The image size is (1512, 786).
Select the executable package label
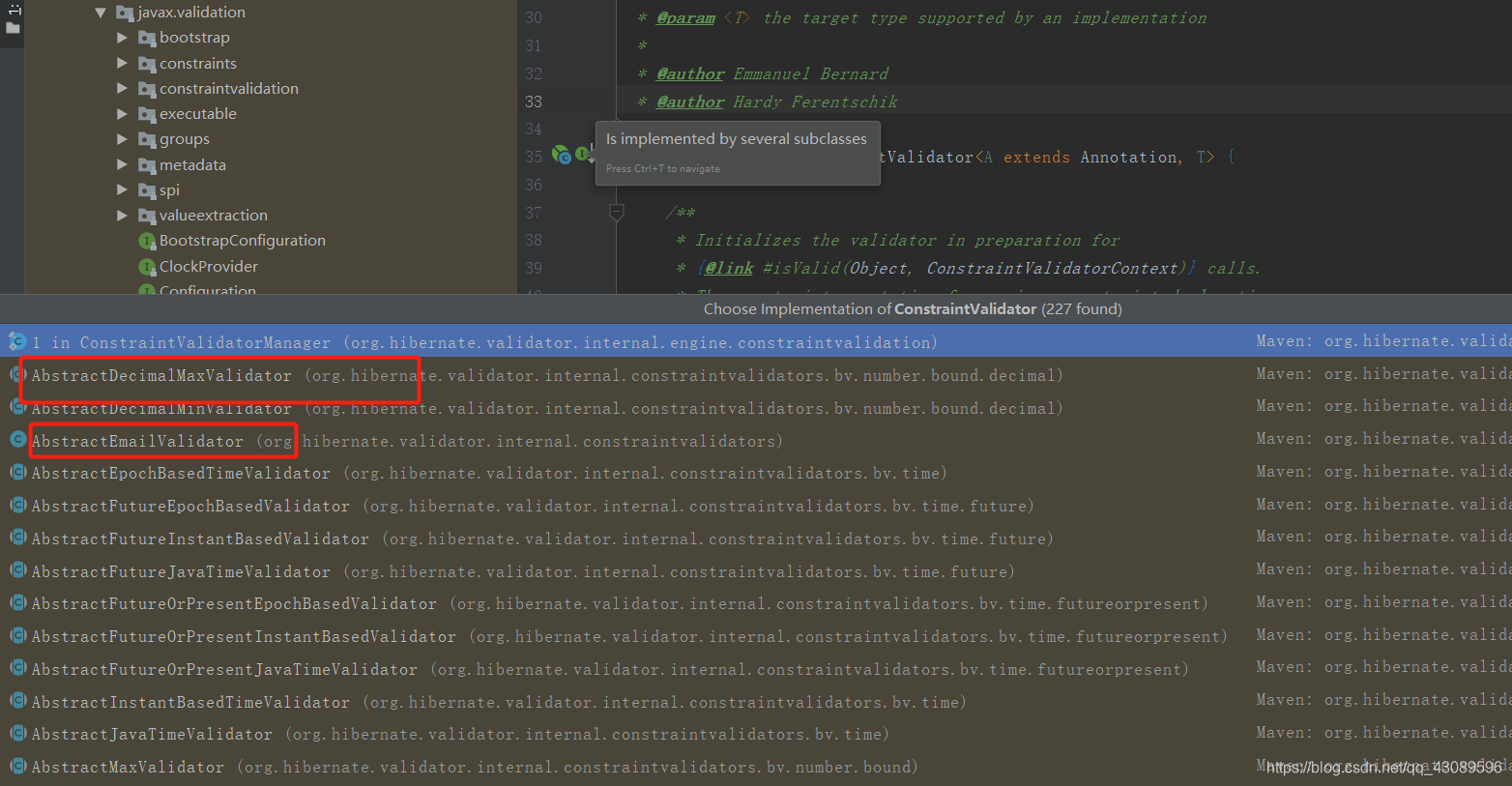pos(198,114)
